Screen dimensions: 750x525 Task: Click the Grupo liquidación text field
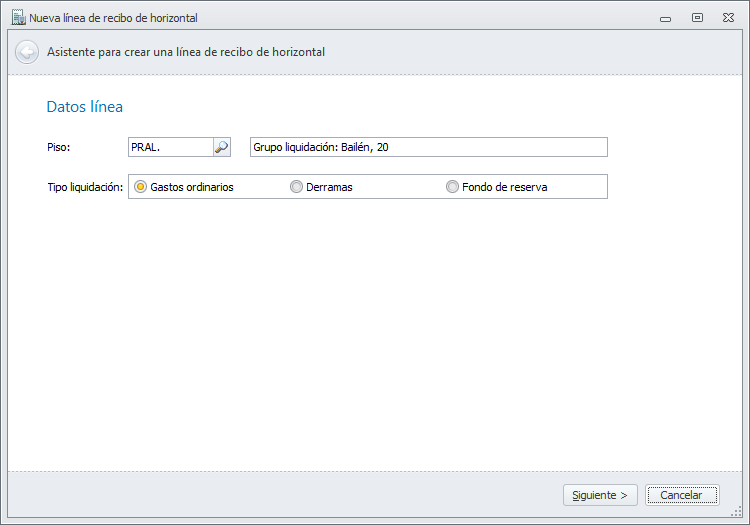tap(428, 147)
